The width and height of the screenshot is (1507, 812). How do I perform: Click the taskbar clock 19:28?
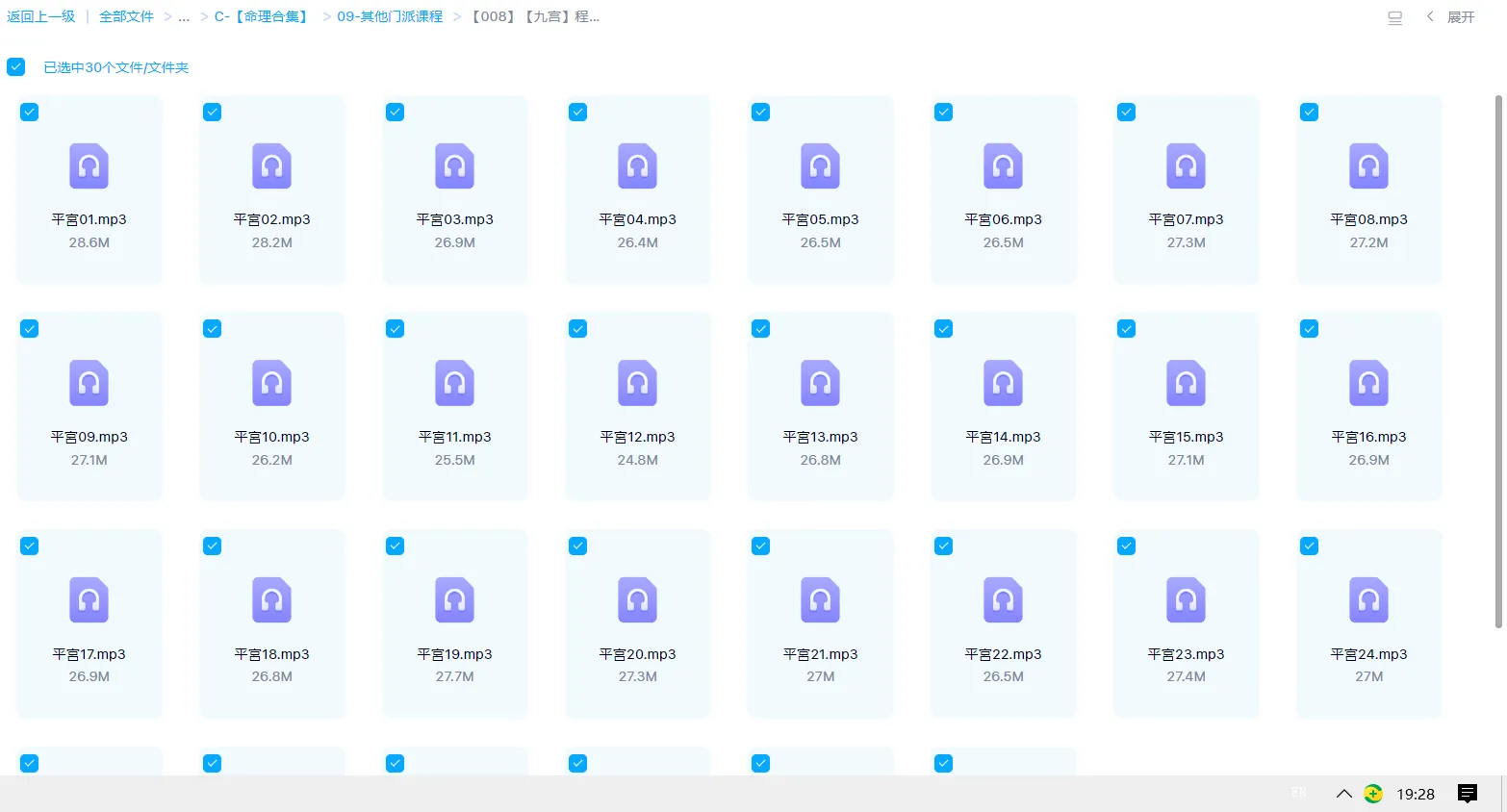pos(1416,794)
